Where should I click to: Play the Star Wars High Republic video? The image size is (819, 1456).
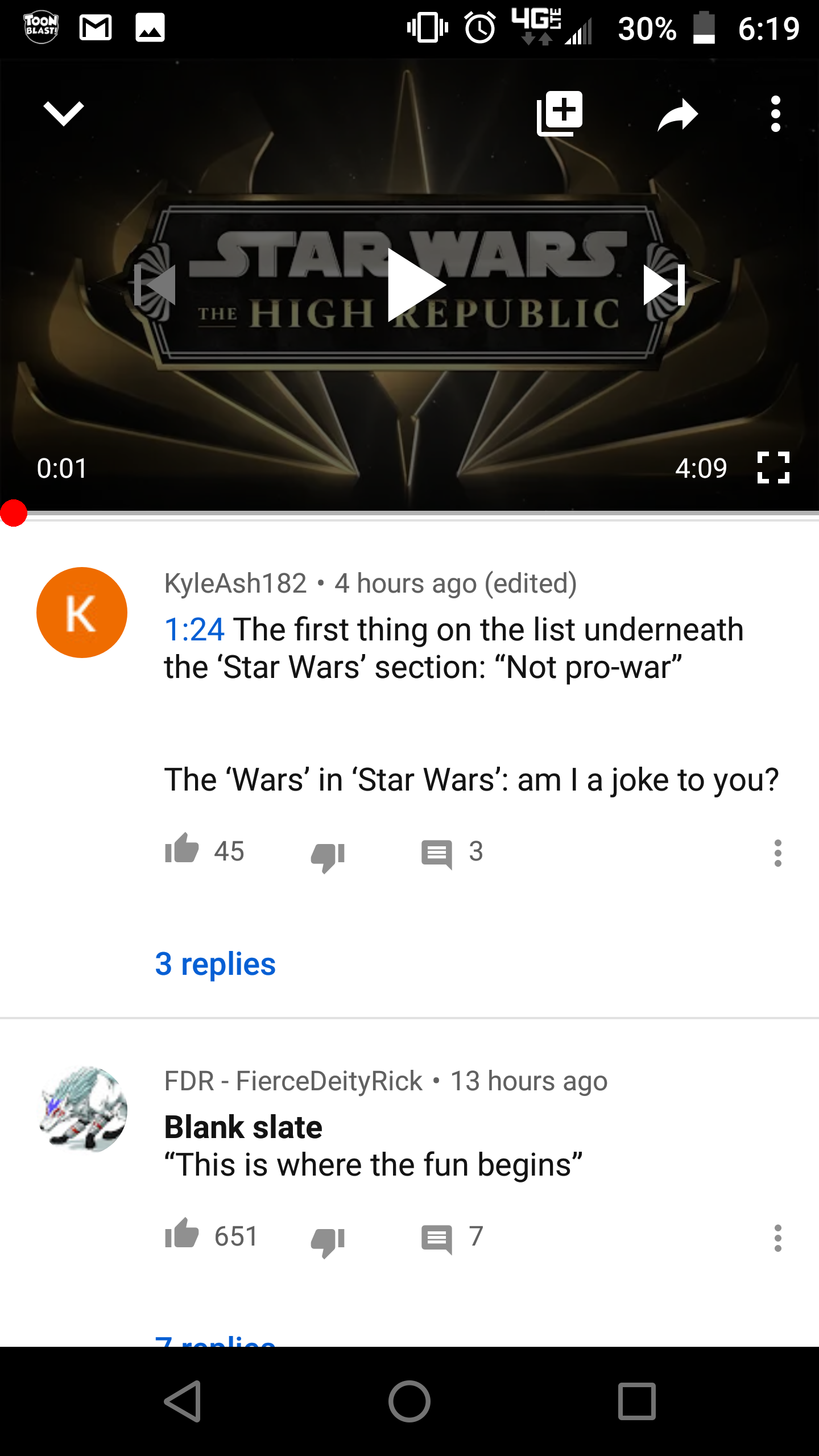pos(415,284)
